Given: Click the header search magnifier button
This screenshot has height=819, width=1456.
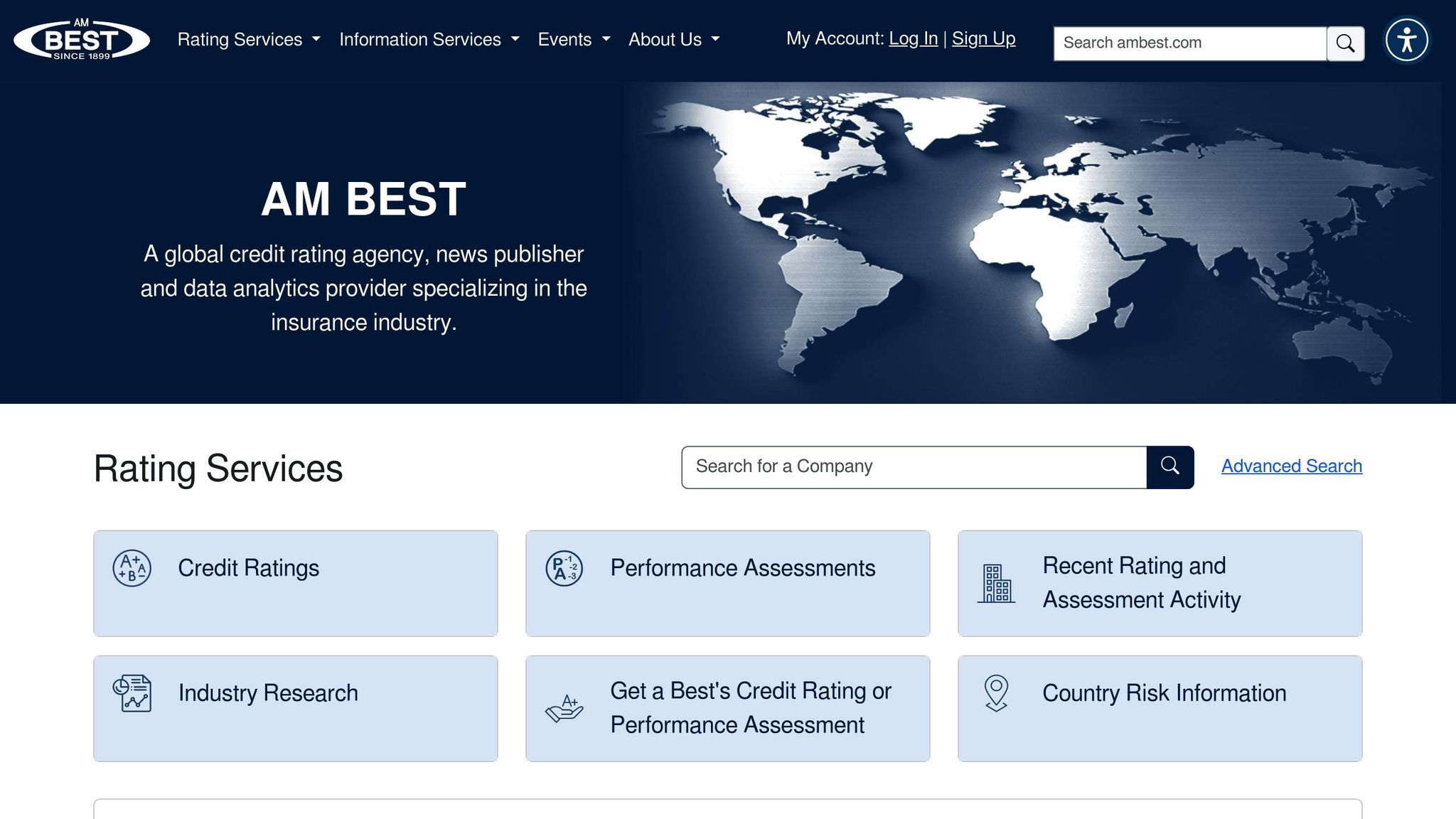Looking at the screenshot, I should pyautogui.click(x=1345, y=43).
